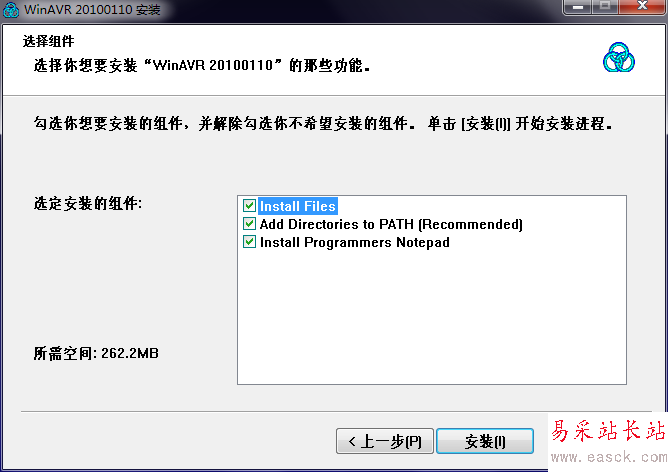The image size is (668, 472).
Task: Click the 易采站长站 watermark text
Action: (x=608, y=430)
